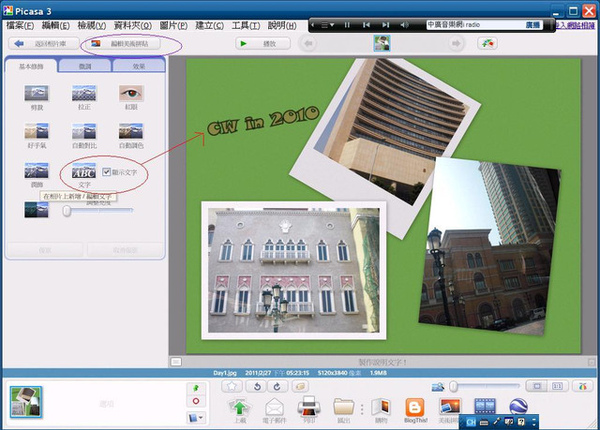Toggle the Show Text (顯示文字) checkbox
The width and height of the screenshot is (600, 430).
point(106,172)
